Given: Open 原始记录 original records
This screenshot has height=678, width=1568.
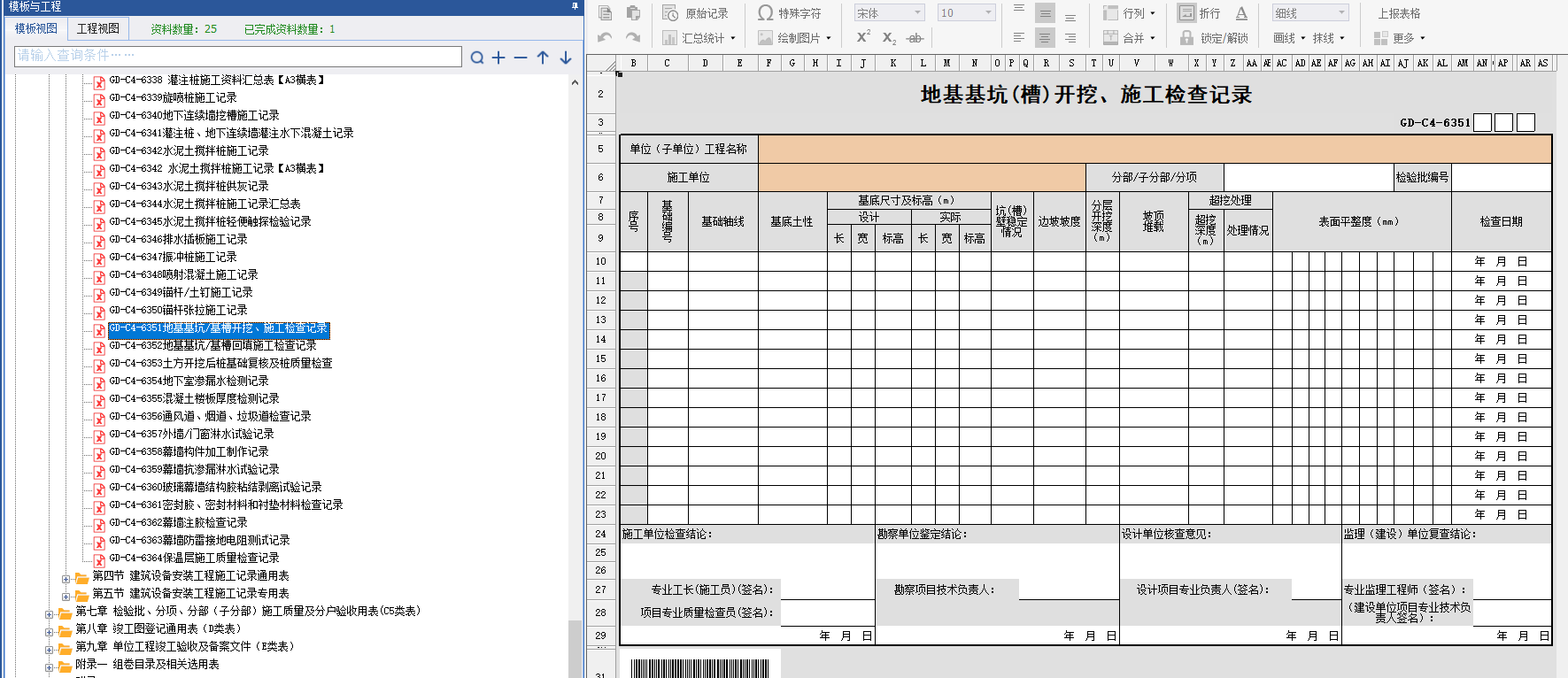Looking at the screenshot, I should point(696,13).
